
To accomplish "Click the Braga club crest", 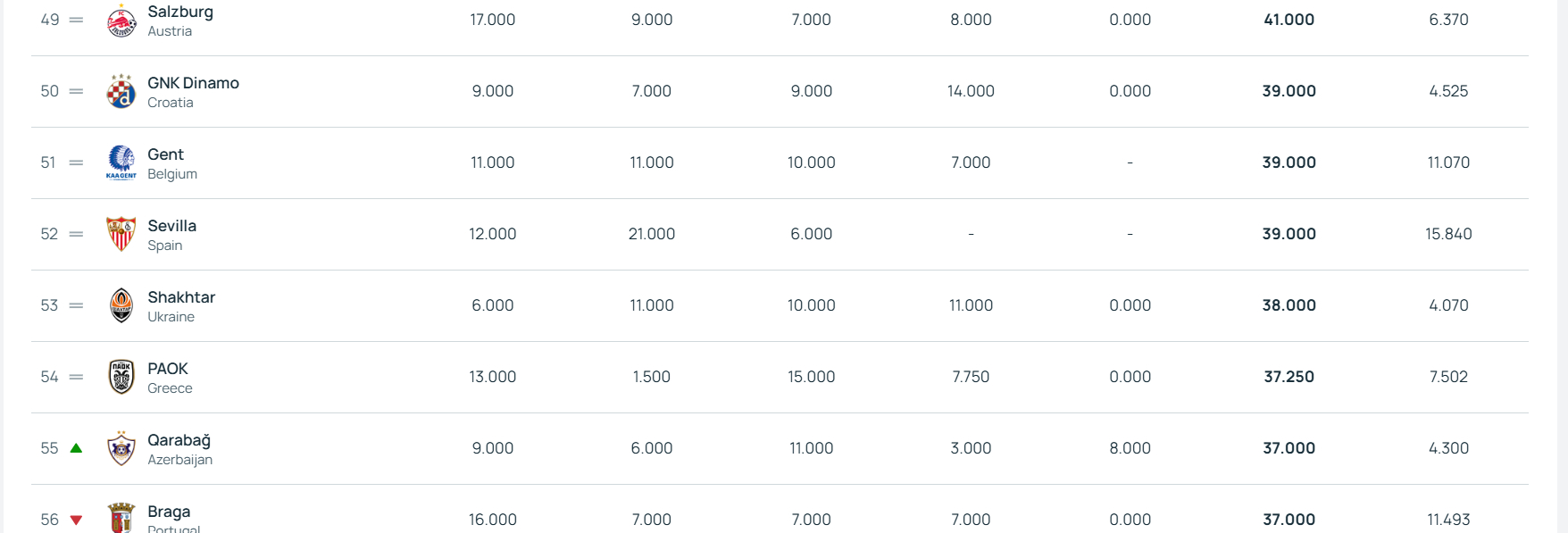I will 121,519.
